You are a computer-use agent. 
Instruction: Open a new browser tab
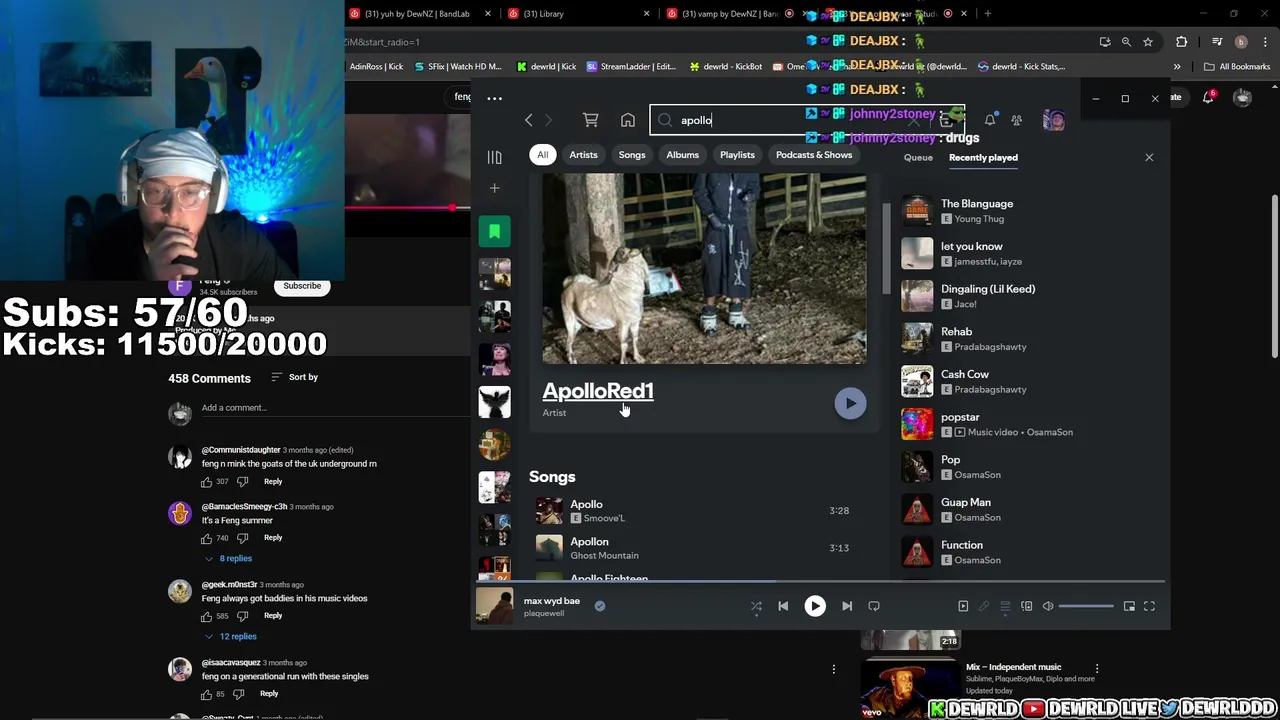click(988, 13)
